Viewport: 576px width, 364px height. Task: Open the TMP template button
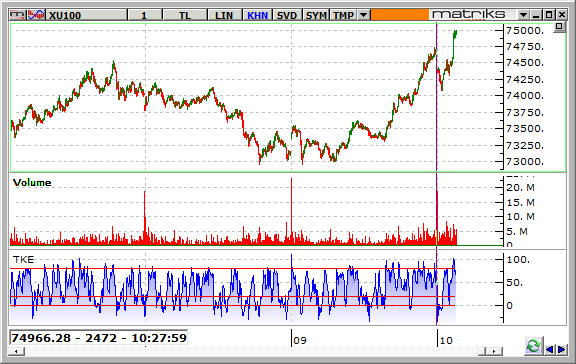point(343,15)
